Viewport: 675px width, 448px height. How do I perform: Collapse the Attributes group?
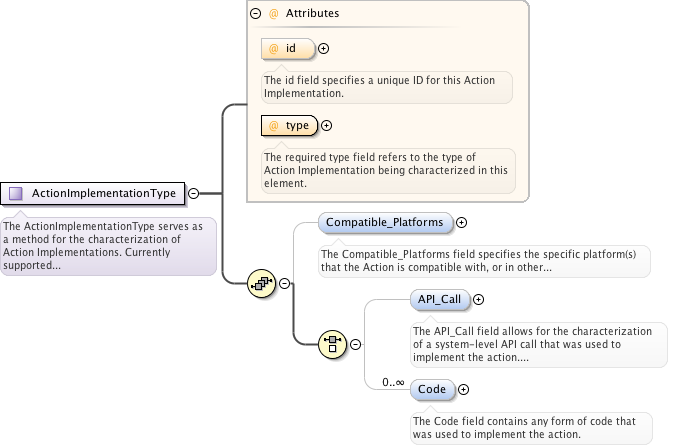257,14
